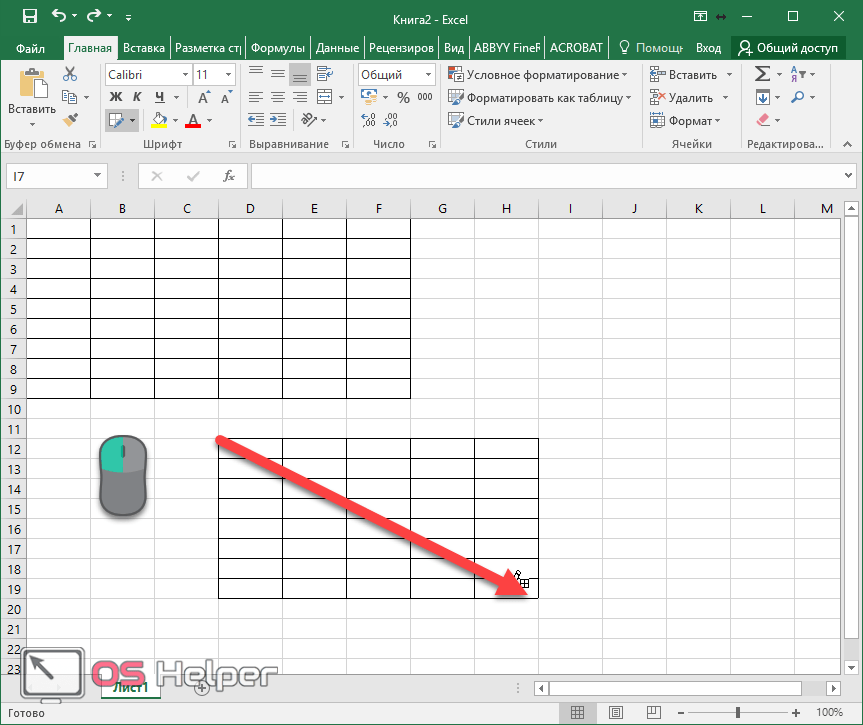Screen dimensions: 863x725
Task: Click the Общий доступ share button
Action: (788, 48)
